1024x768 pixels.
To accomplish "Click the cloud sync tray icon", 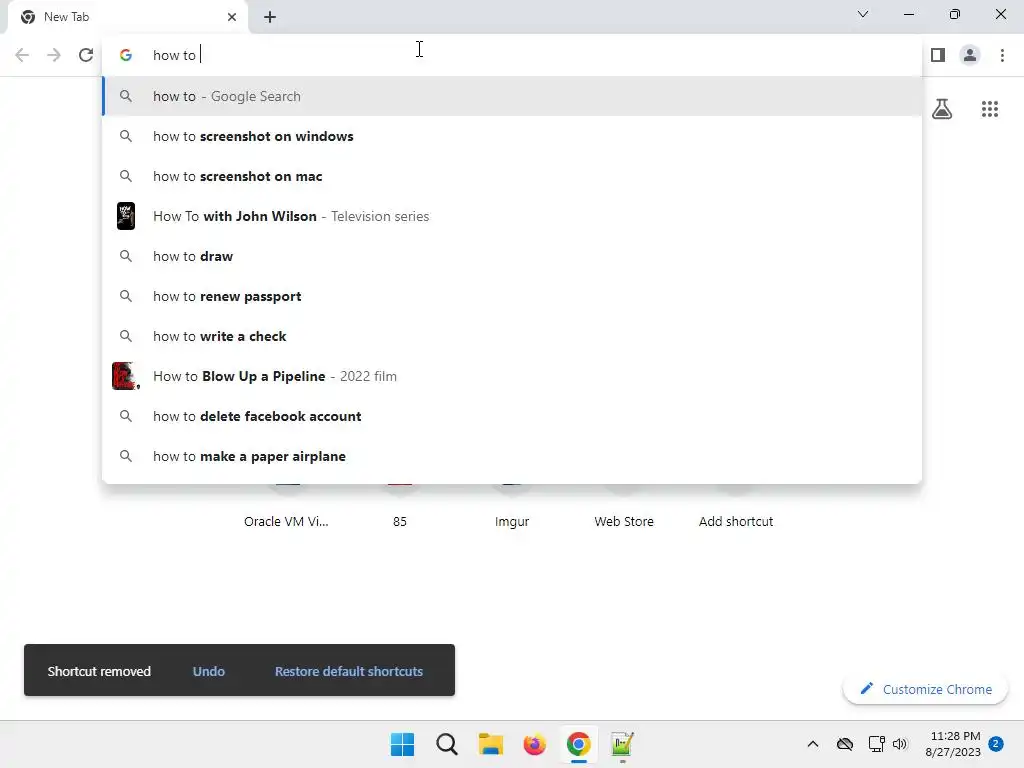I will click(x=845, y=744).
